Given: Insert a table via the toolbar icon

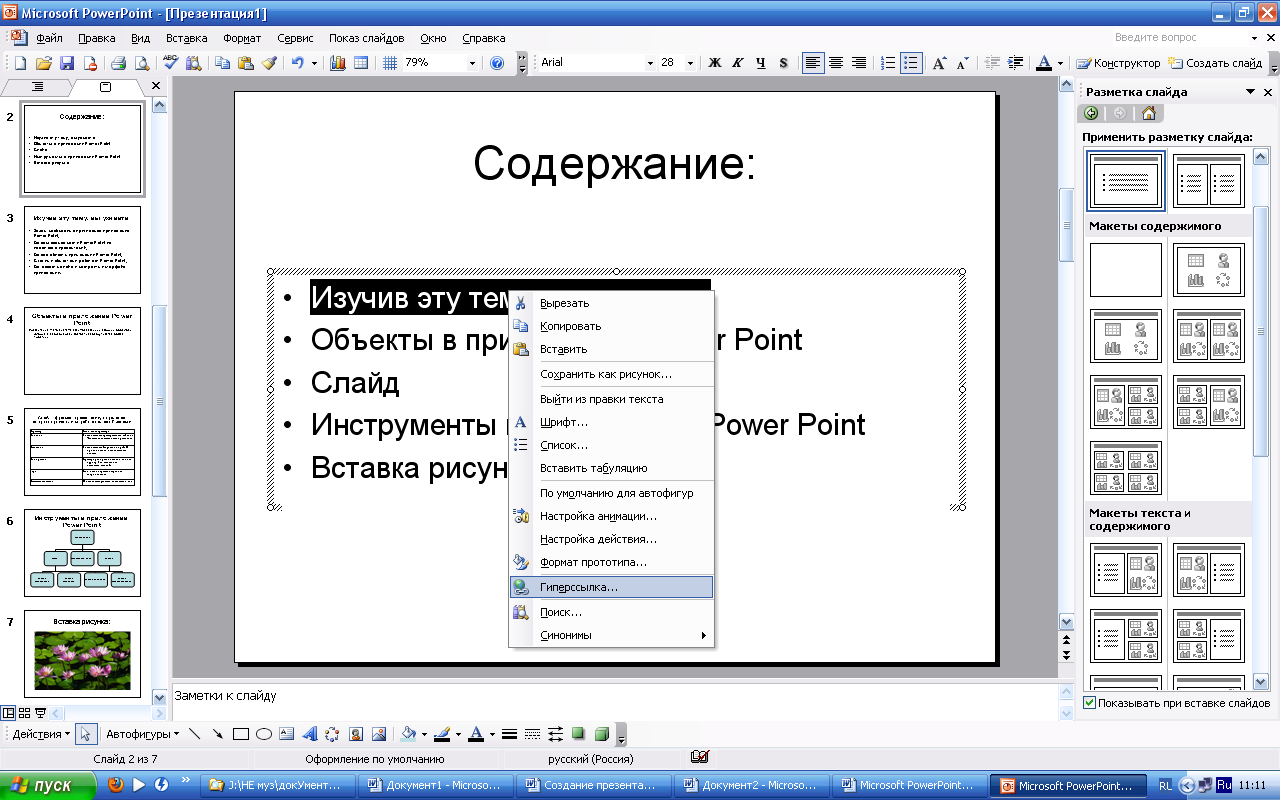Looking at the screenshot, I should point(360,63).
